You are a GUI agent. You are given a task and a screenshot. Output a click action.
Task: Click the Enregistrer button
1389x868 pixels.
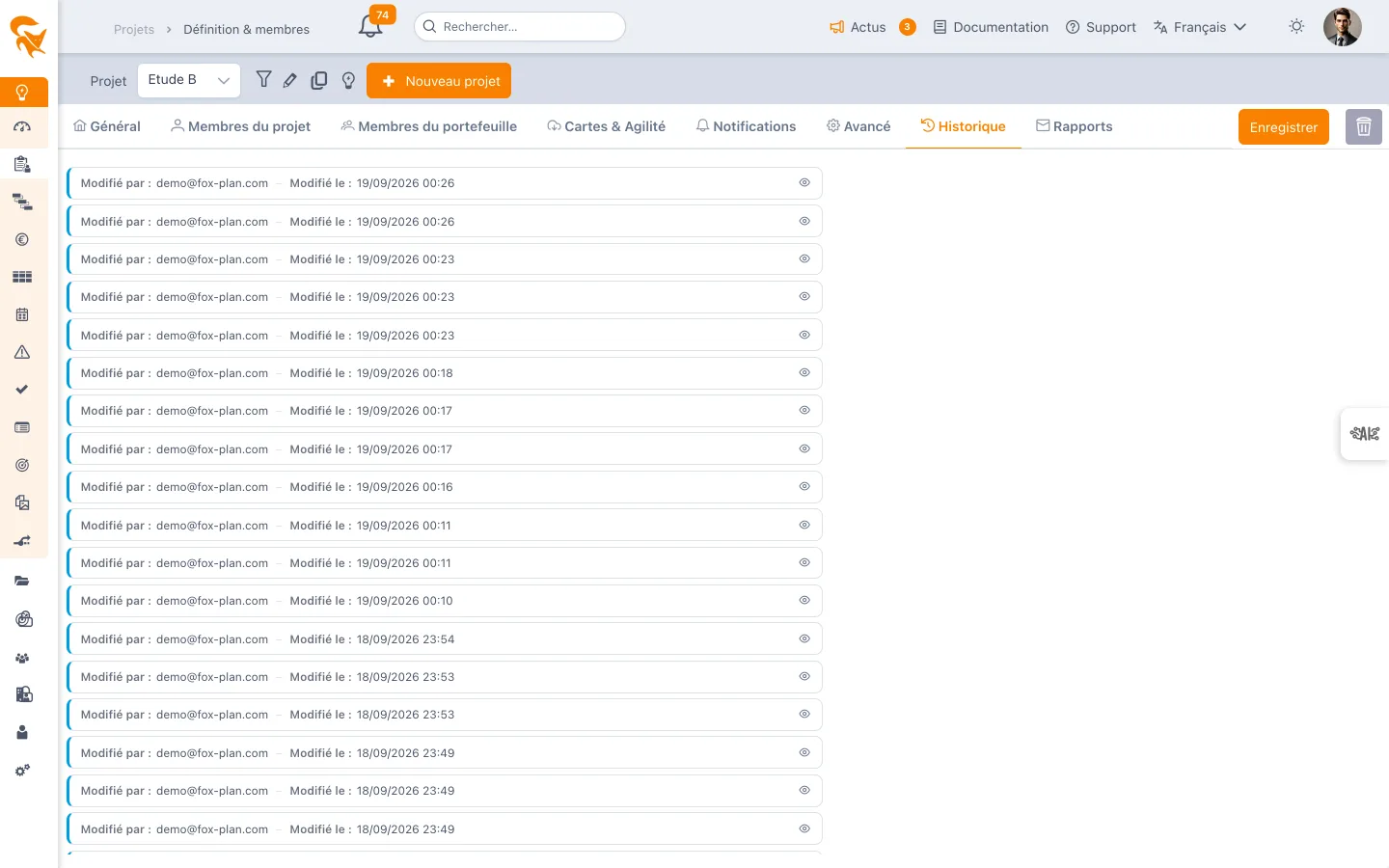tap(1284, 127)
